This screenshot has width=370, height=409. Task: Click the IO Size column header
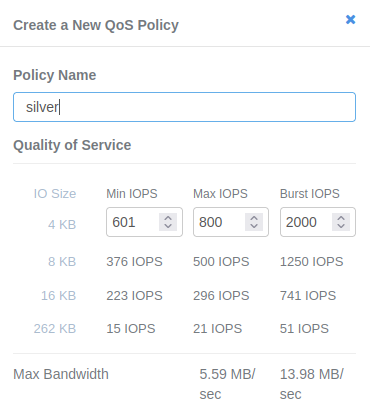pyautogui.click(x=55, y=194)
